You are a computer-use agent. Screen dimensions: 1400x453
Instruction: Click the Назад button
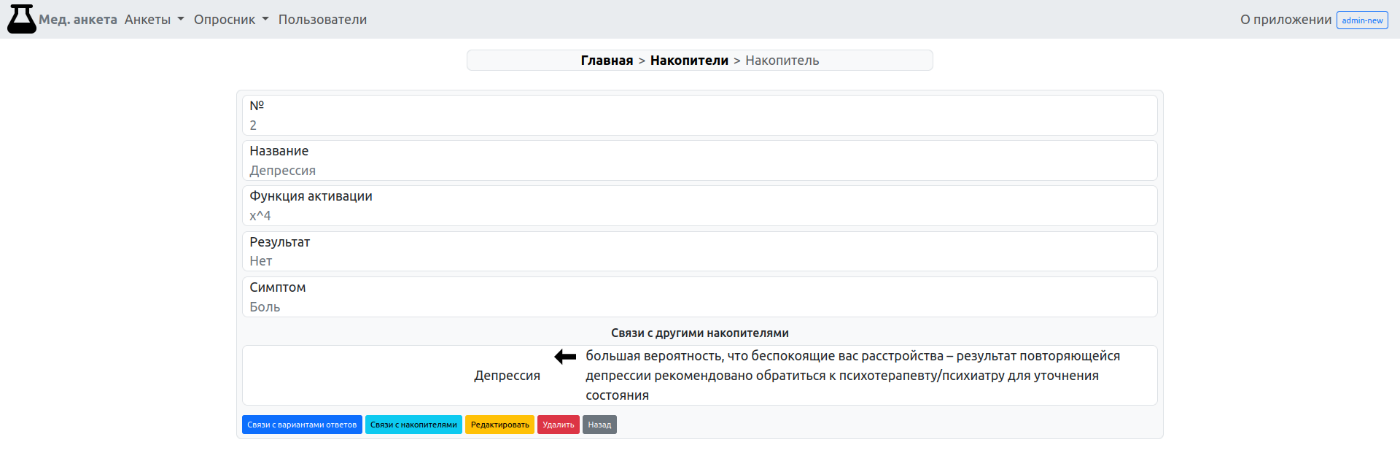coord(600,425)
